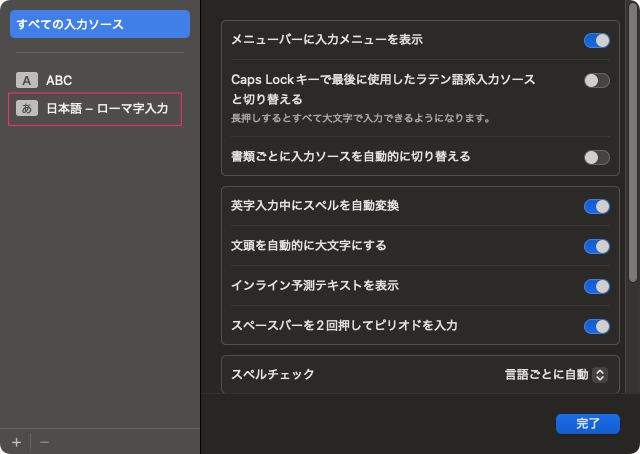
Task: Toggle インライン予測テキストを表示 switch
Action: [596, 286]
